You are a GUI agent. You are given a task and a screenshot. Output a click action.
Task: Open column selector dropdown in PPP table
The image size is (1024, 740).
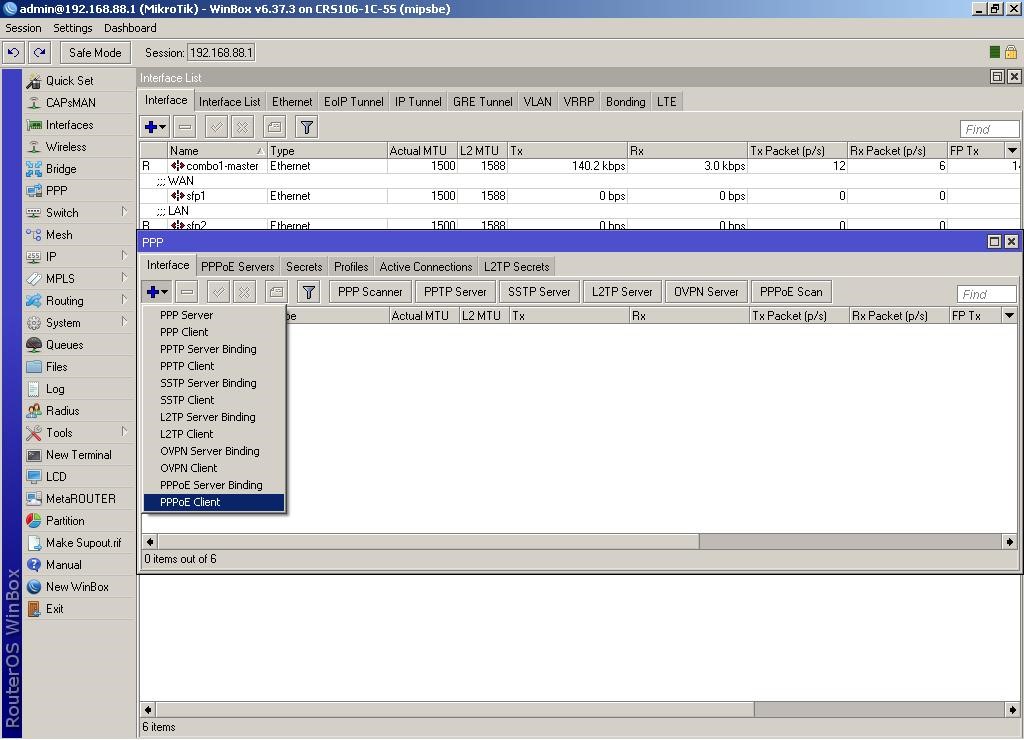[1009, 315]
